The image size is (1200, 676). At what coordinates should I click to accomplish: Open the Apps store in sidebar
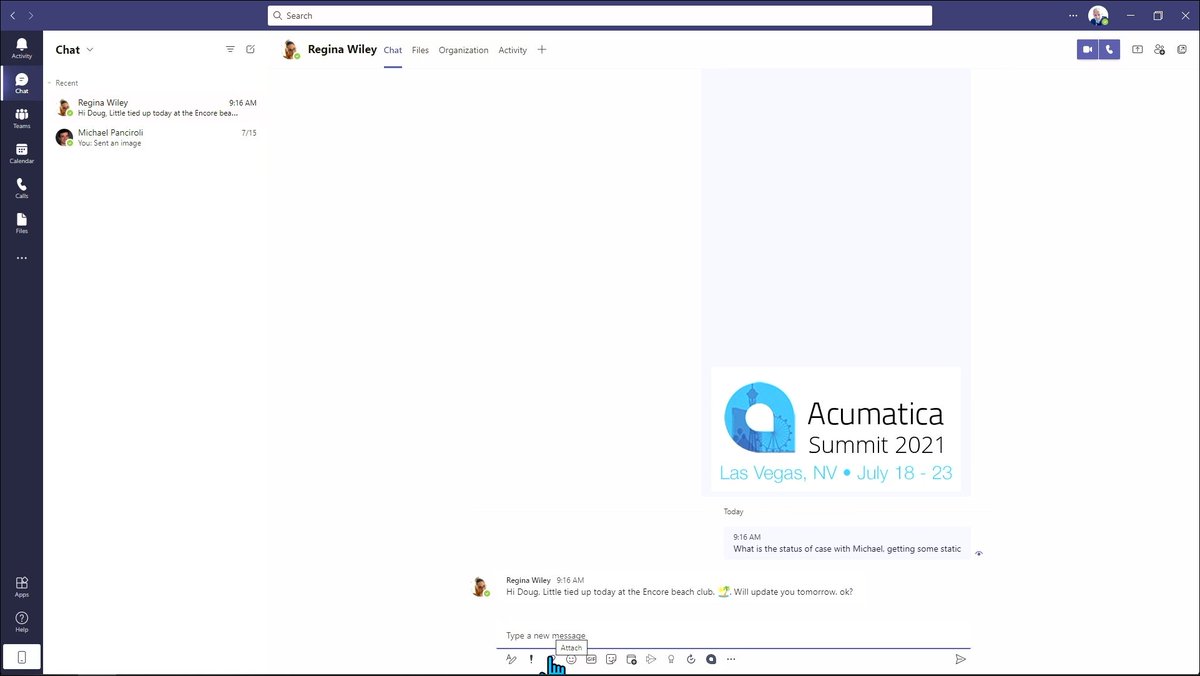pos(21,586)
